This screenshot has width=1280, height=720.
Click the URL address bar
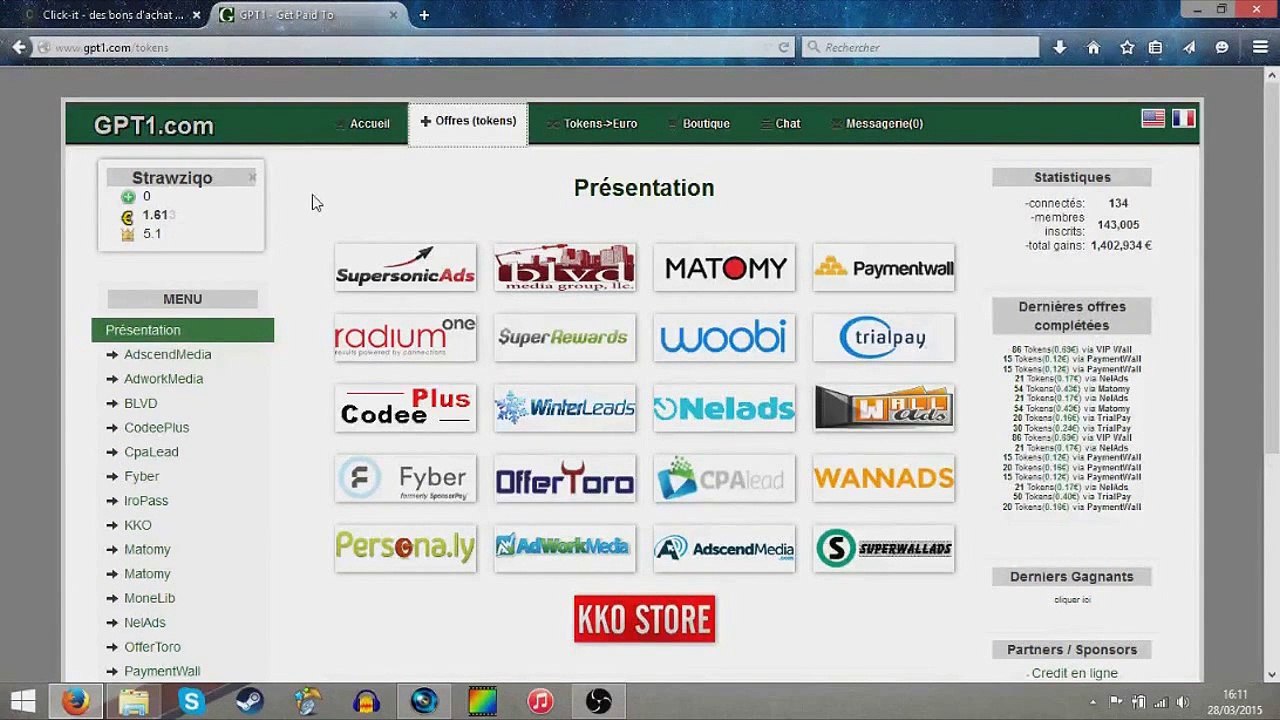pyautogui.click(x=410, y=47)
